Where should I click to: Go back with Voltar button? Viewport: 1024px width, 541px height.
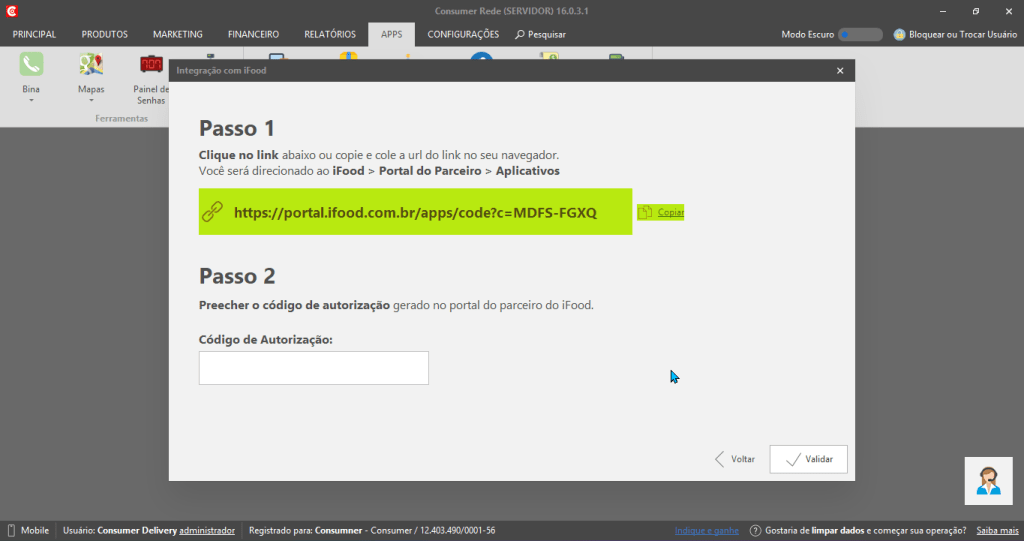click(735, 459)
